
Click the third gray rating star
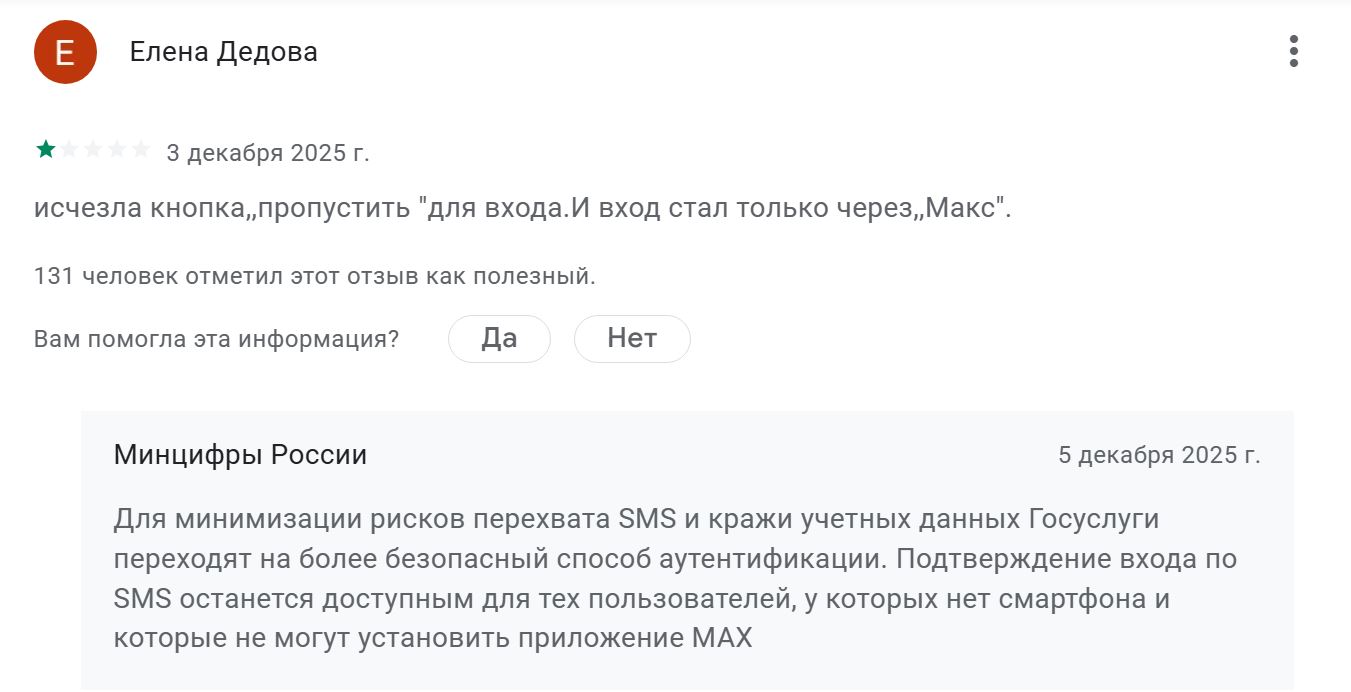(x=93, y=150)
